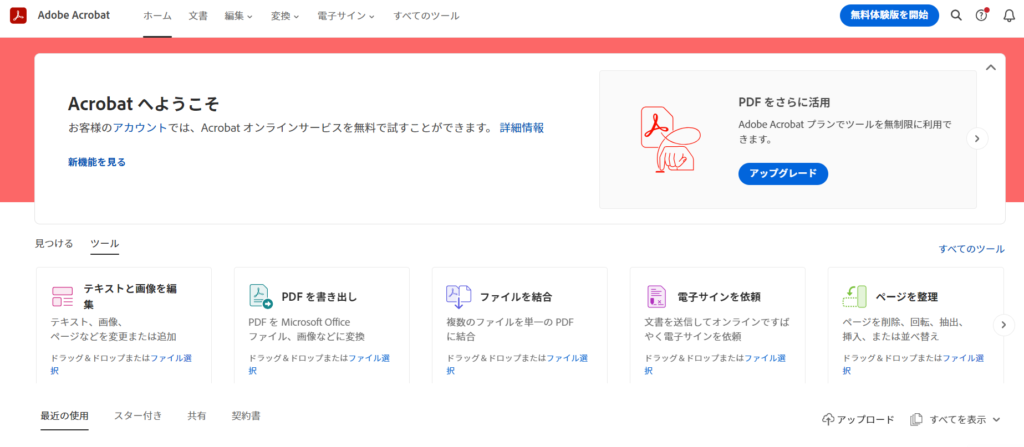1024x447 pixels.
Task: Click ファイル選択 in PDF を書き出し card
Action: click(369, 358)
